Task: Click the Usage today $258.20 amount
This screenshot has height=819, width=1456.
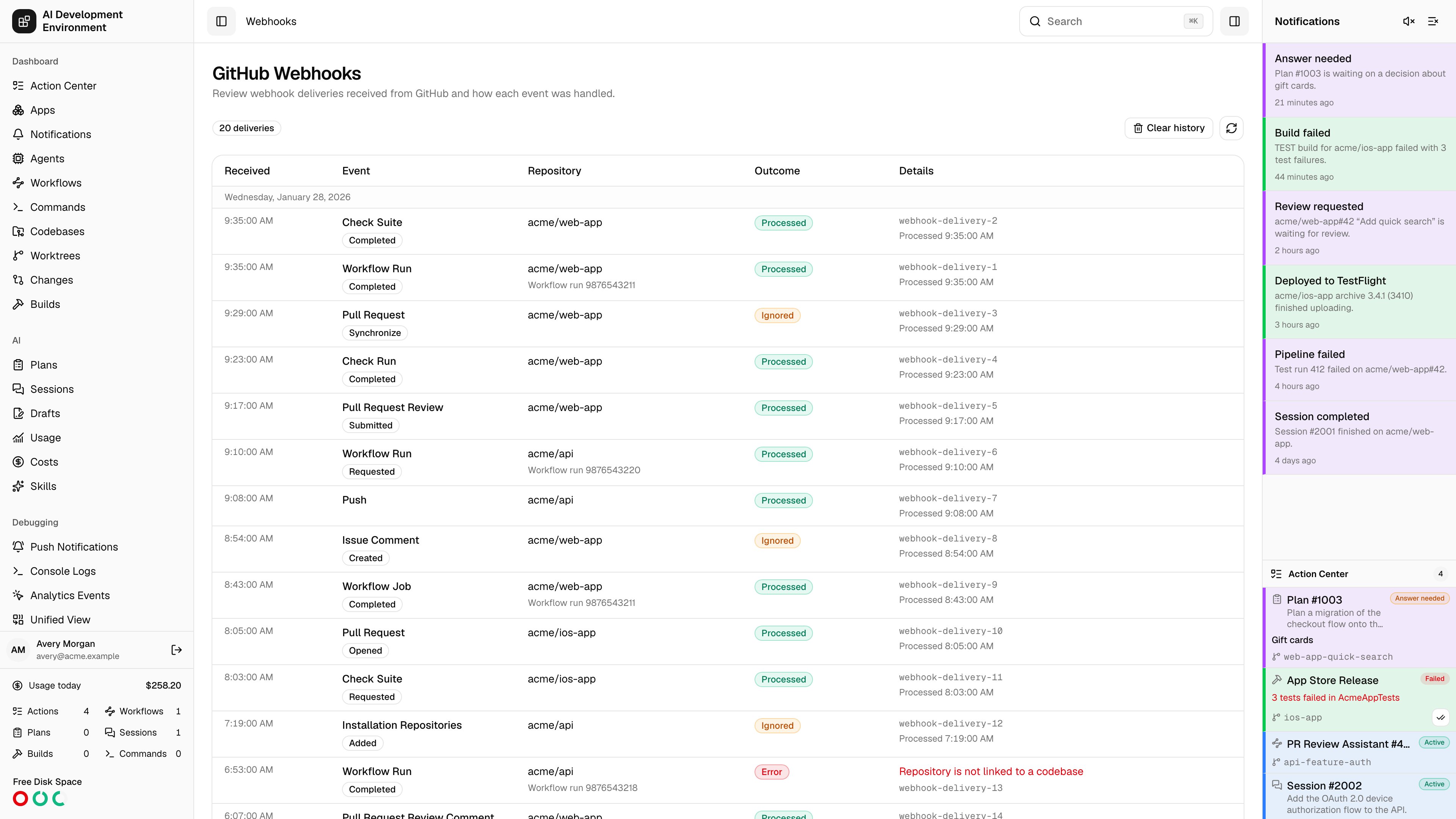Action: pyautogui.click(x=163, y=686)
